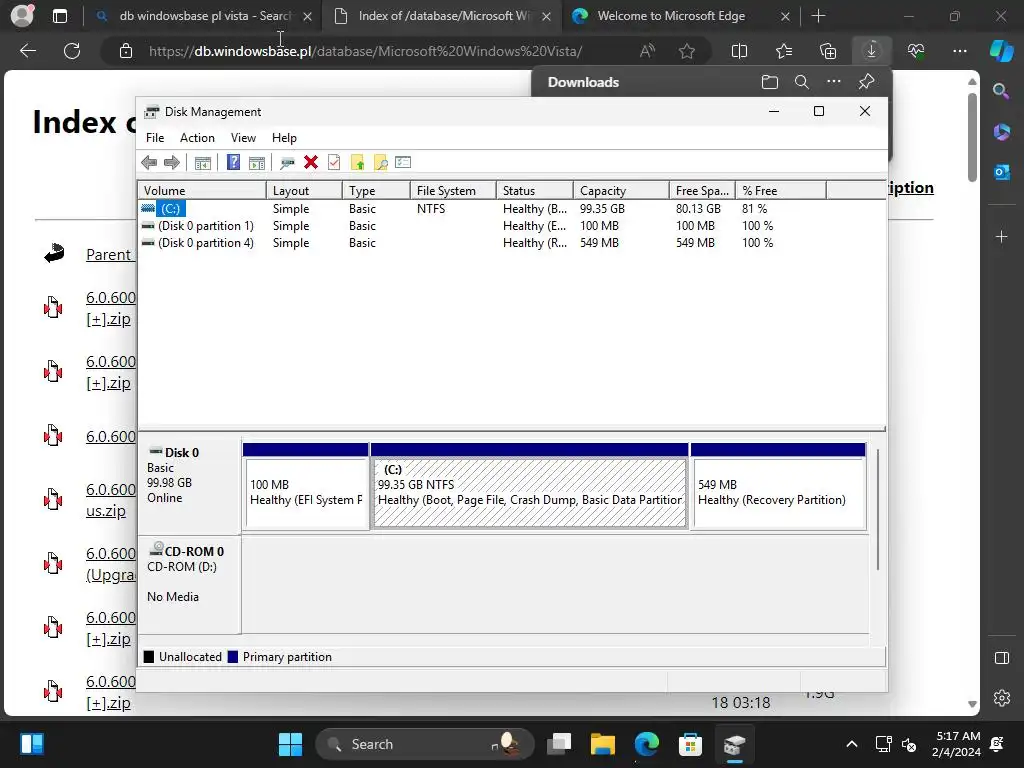
Task: Click the browser Back arrow
Action: 28,51
